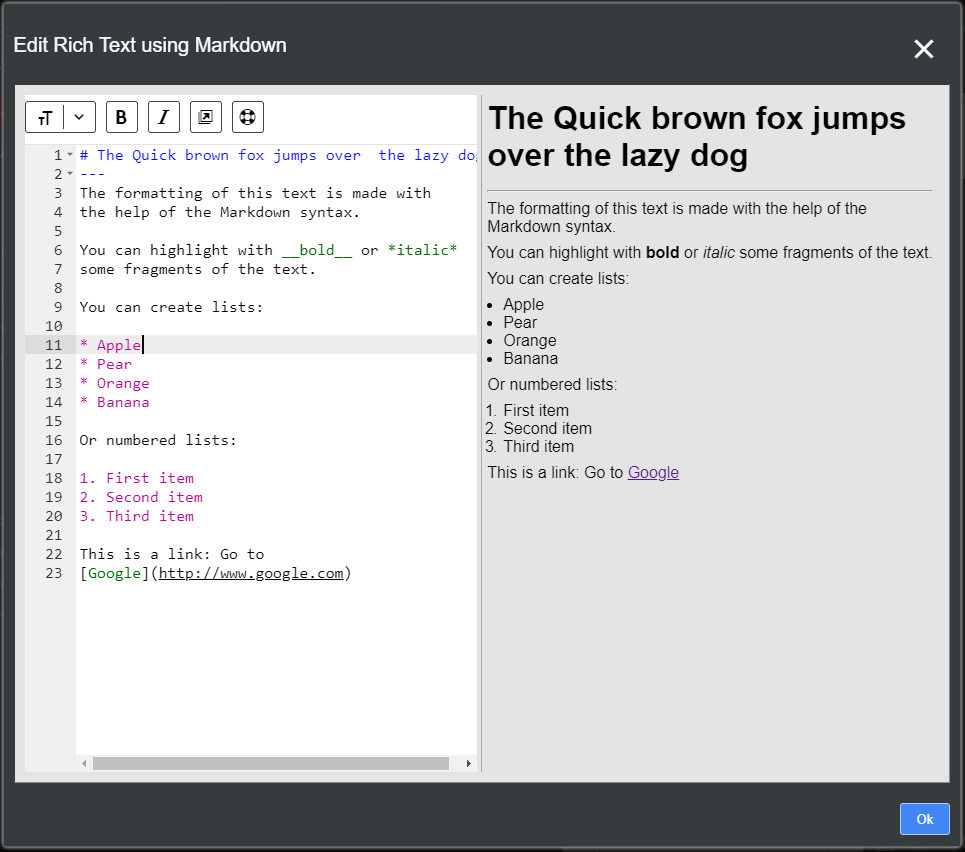Collapse the fold arrow on line 1
The width and height of the screenshot is (965, 852).
pos(69,154)
